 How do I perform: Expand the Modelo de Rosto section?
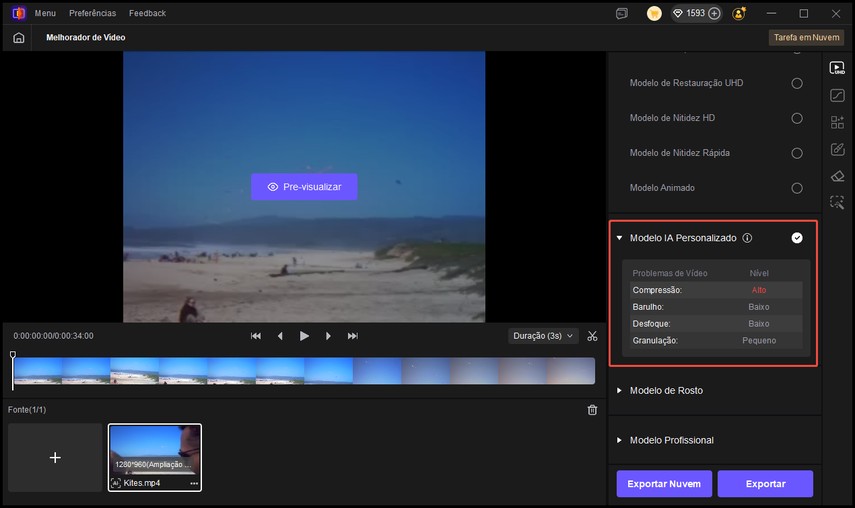point(619,390)
